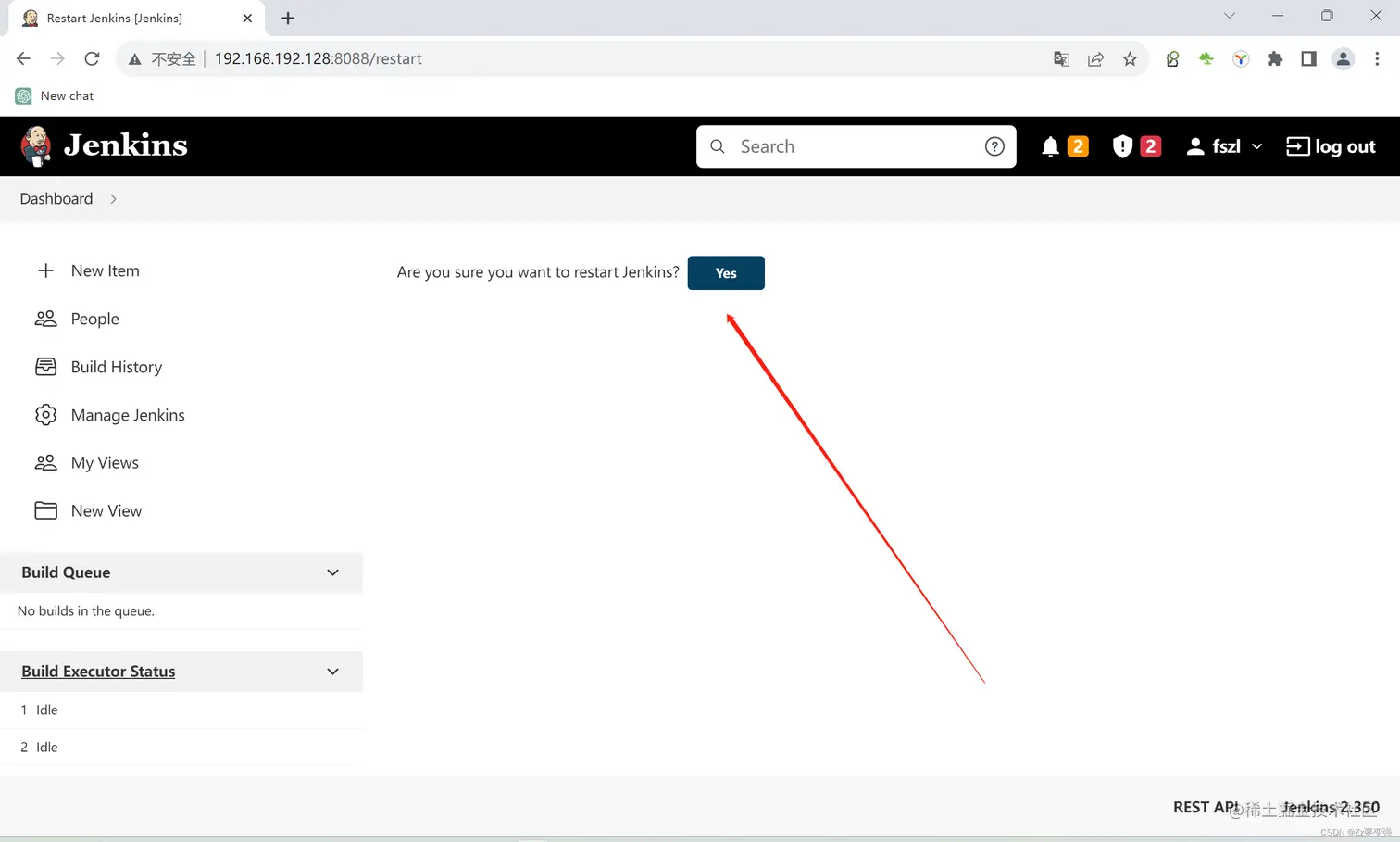Click the browser forward arrow

(57, 58)
